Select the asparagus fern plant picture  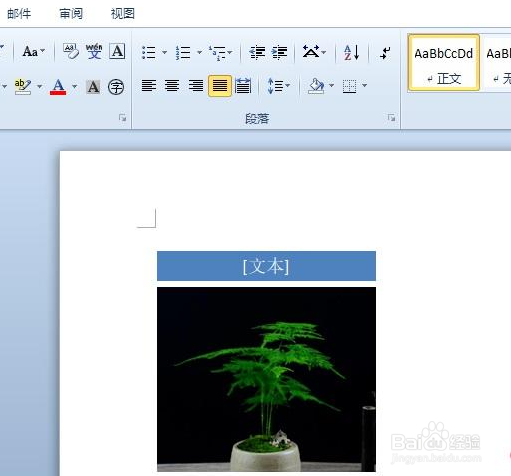pos(266,379)
